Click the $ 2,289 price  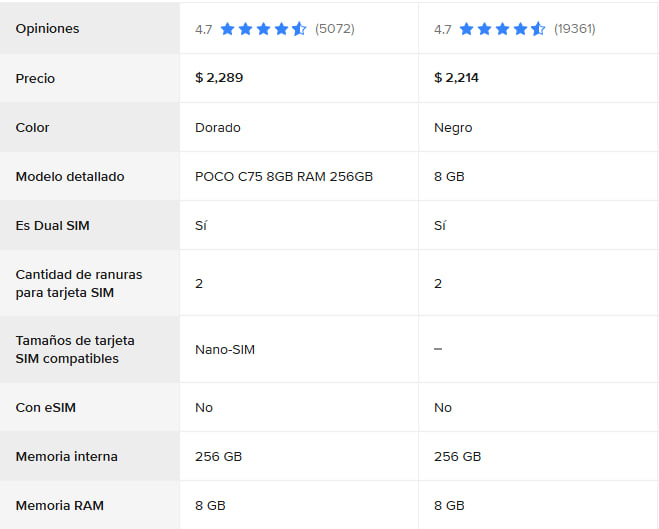219,78
